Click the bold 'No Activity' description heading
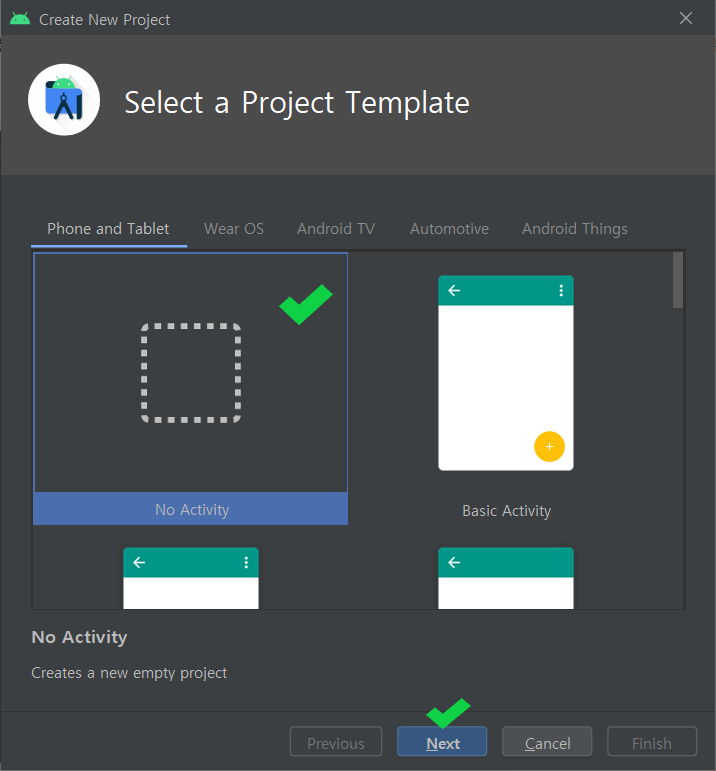This screenshot has width=716, height=771. 79,637
